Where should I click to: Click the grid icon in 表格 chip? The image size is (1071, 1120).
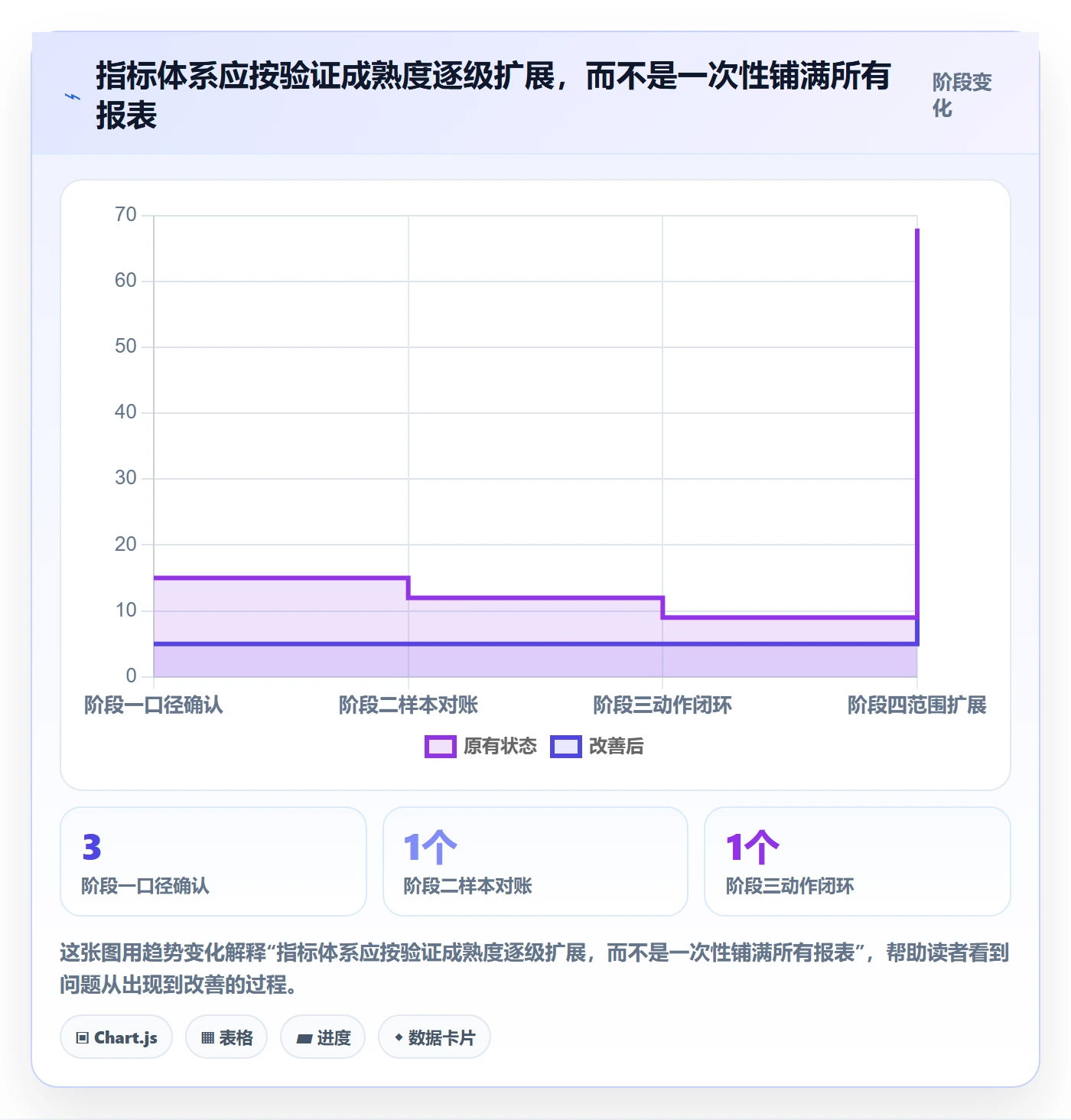pyautogui.click(x=207, y=1038)
